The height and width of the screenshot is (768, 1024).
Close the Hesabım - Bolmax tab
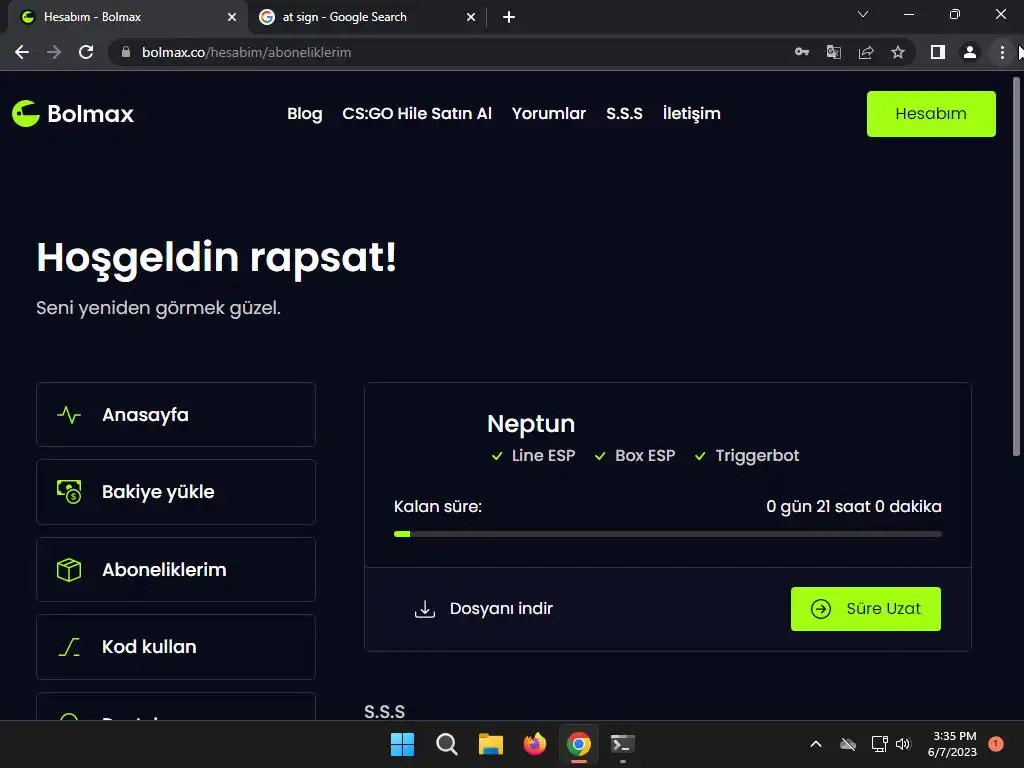click(232, 17)
